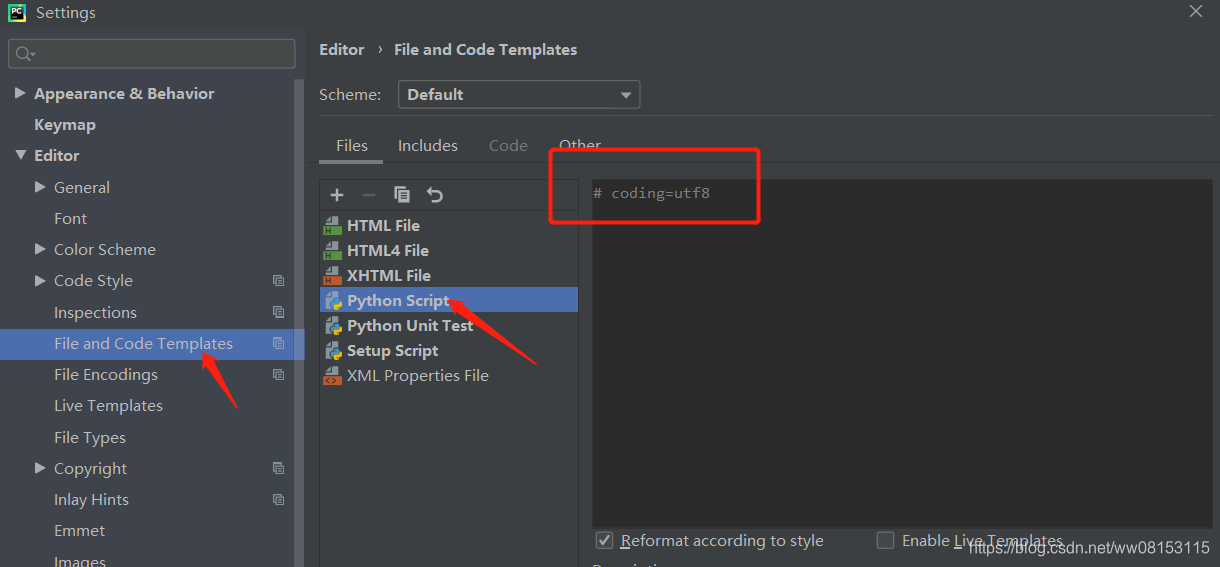Open the Font settings page

pyautogui.click(x=70, y=218)
